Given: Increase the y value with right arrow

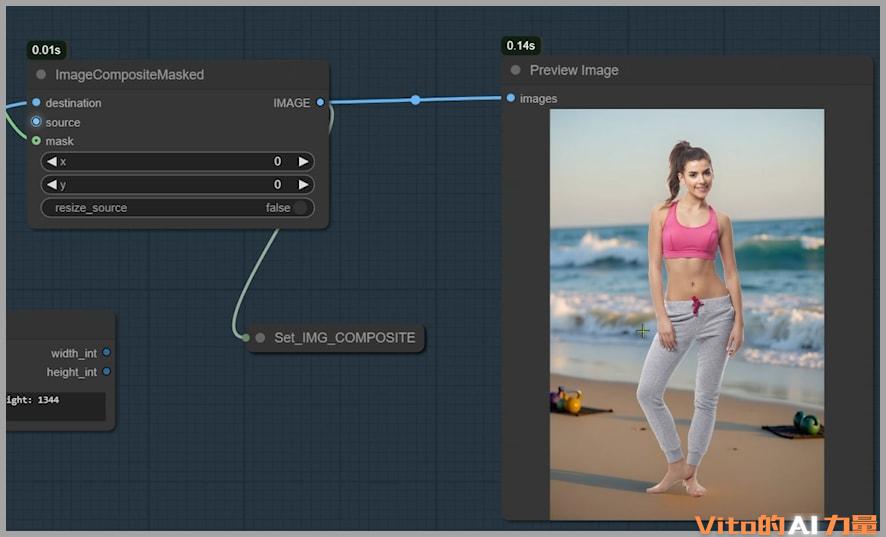Looking at the screenshot, I should [x=303, y=184].
